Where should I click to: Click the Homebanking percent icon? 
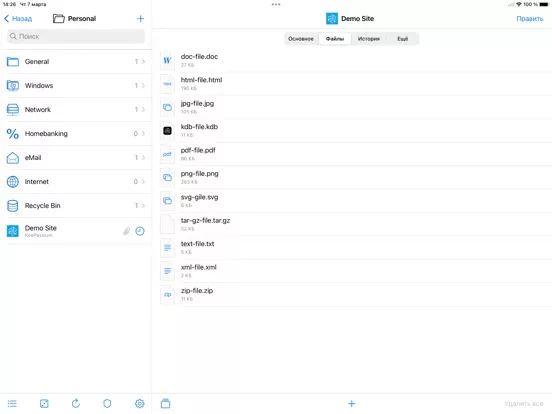[13, 134]
